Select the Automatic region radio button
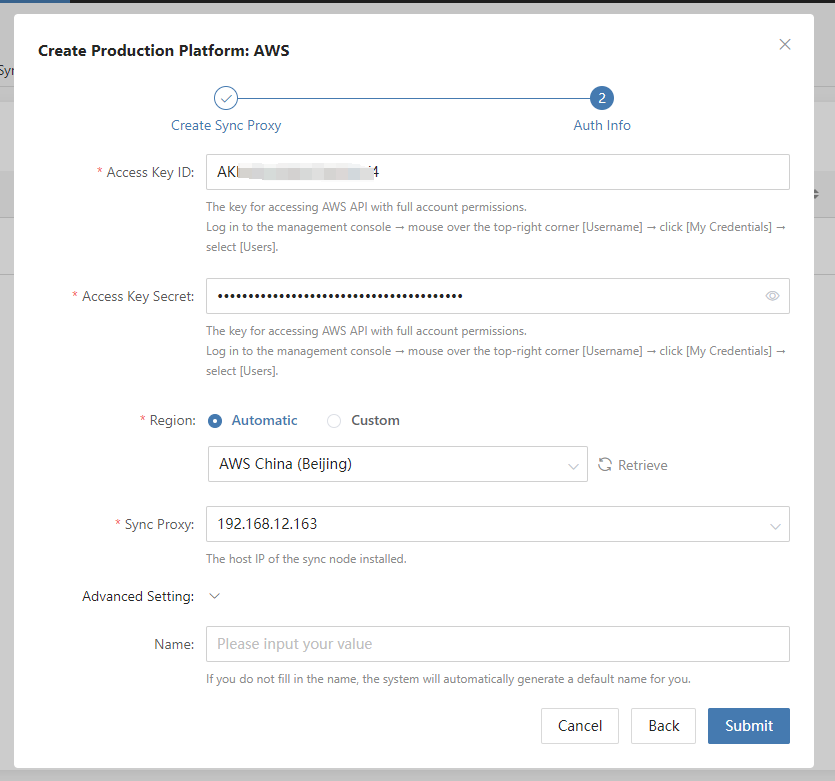This screenshot has width=835, height=781. [215, 421]
